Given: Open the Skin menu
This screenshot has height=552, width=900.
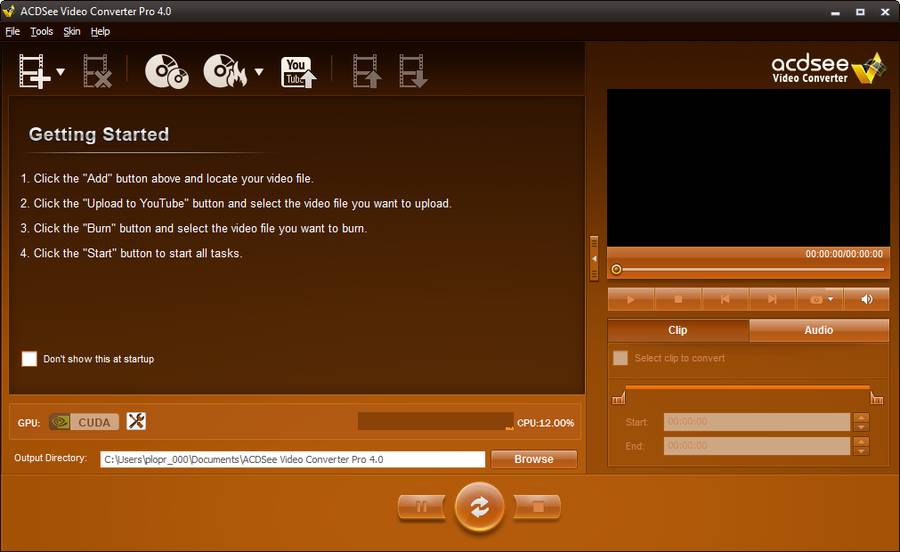Looking at the screenshot, I should pyautogui.click(x=72, y=32).
